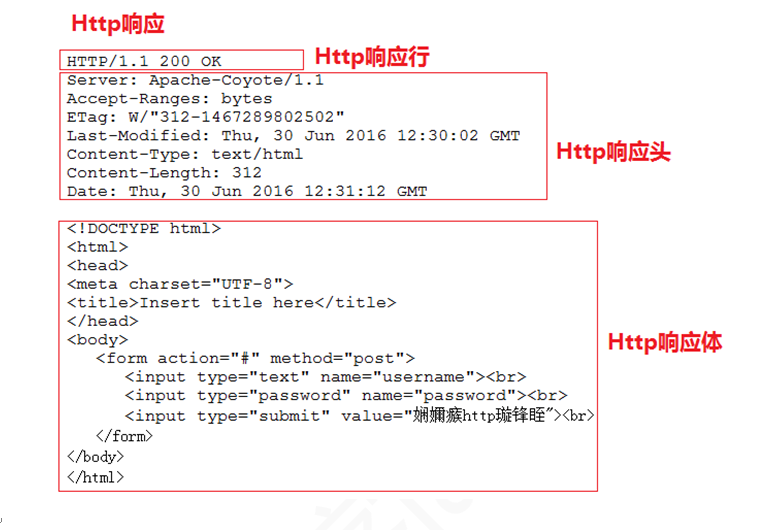Click the <!DOCTYPE html> line
Viewport: 772px width, 530px height.
pos(144,229)
